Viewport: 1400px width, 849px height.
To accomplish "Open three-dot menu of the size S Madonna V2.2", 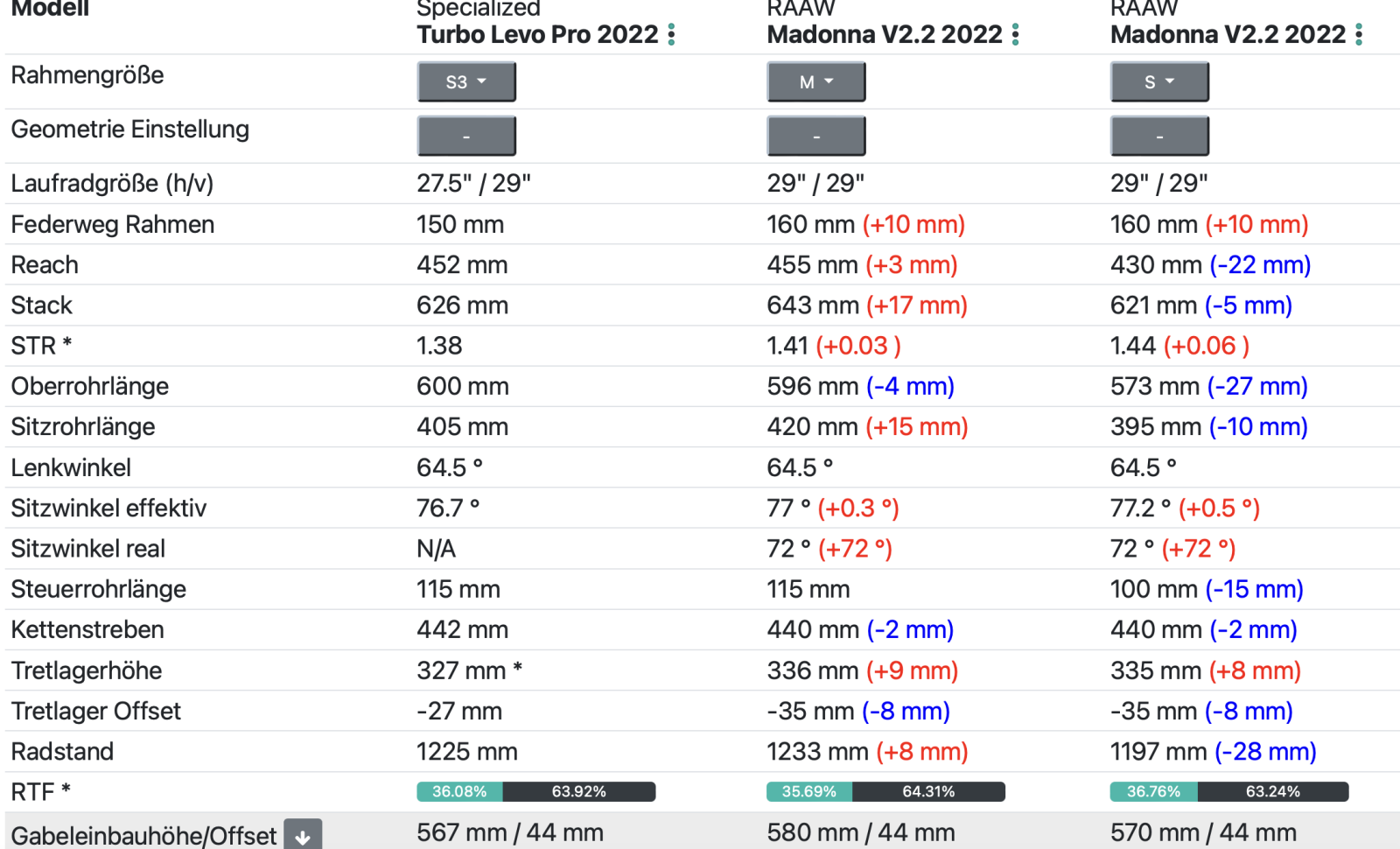I will (x=1359, y=35).
